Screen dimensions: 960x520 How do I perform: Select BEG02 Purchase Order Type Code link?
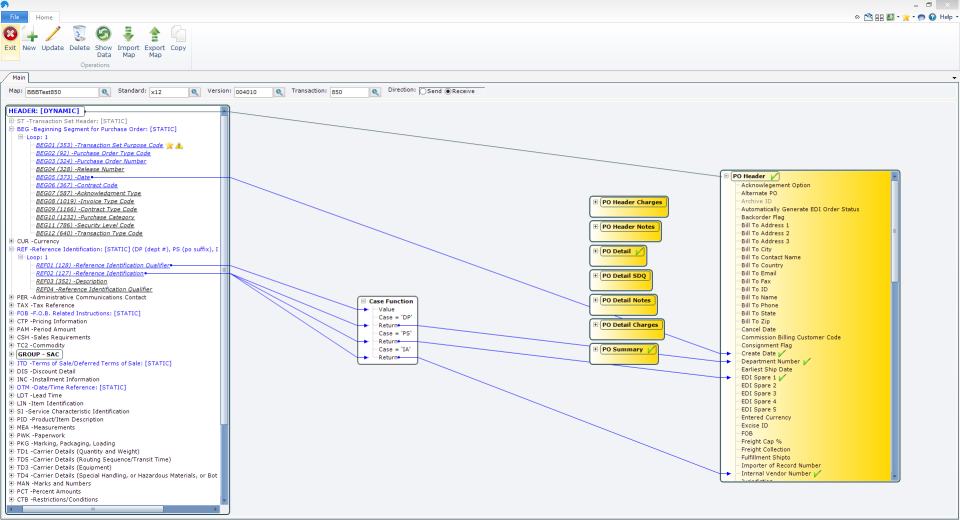point(93,153)
